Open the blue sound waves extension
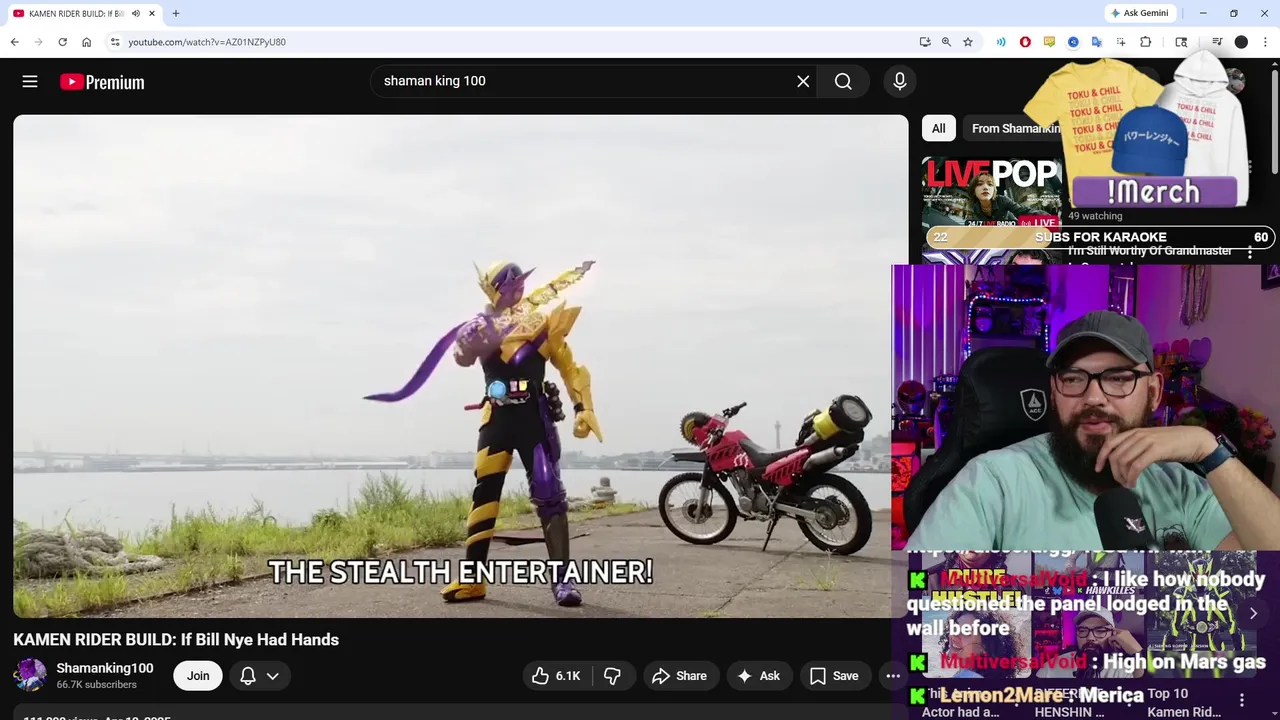The height and width of the screenshot is (720, 1280). [x=1001, y=42]
